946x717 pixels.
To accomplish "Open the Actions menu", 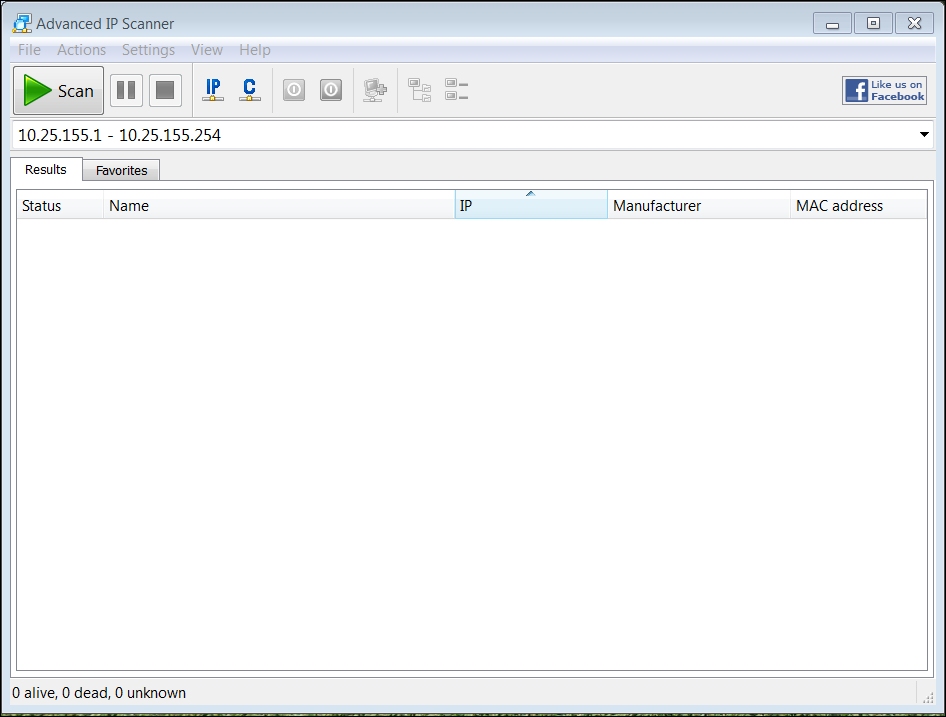I will pyautogui.click(x=81, y=49).
